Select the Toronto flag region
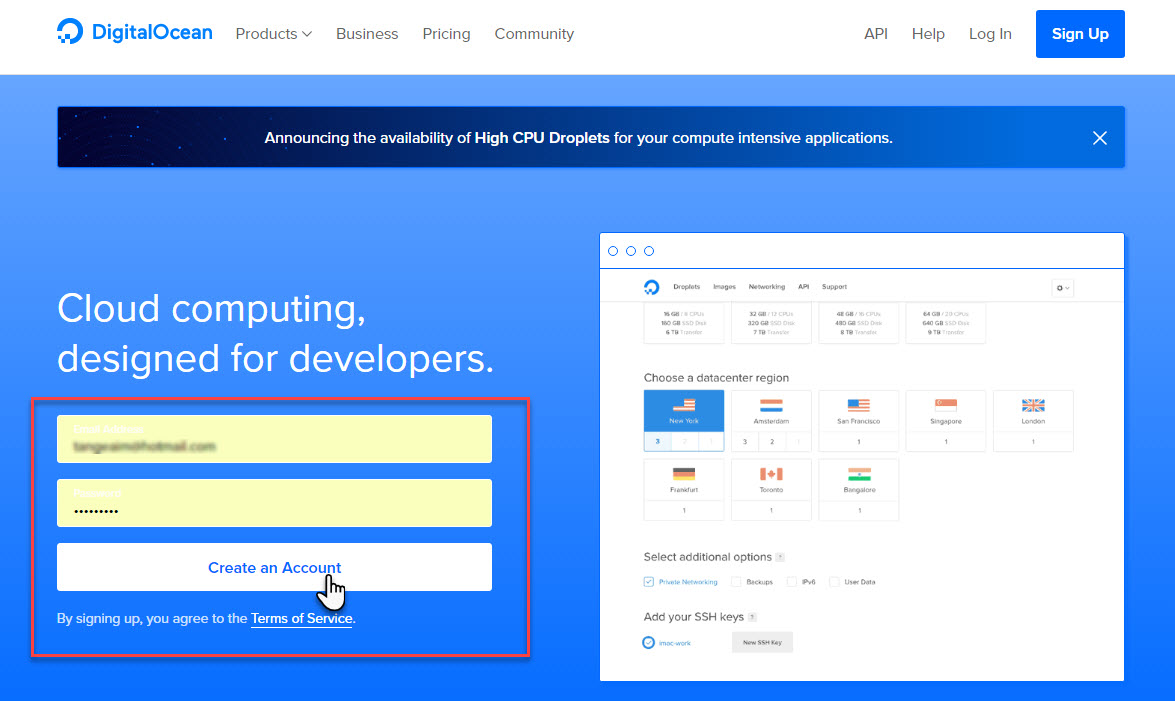Image resolution: width=1175 pixels, height=701 pixels. tap(771, 490)
